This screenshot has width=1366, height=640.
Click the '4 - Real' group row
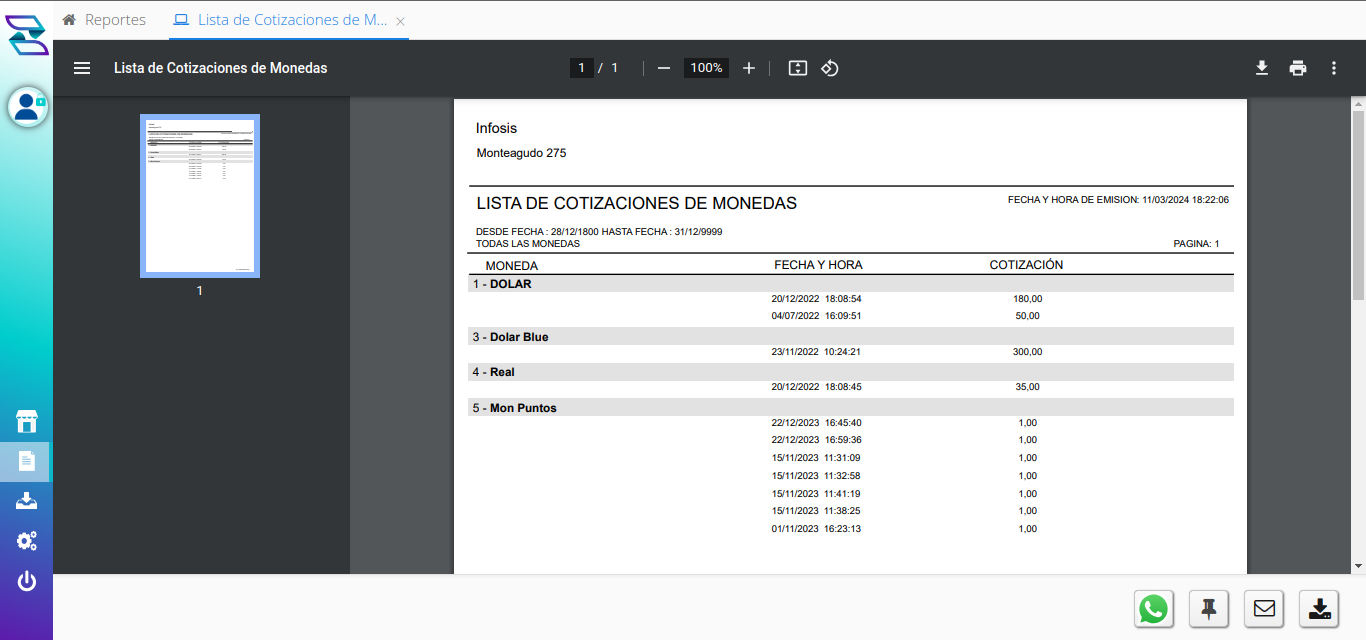(851, 372)
